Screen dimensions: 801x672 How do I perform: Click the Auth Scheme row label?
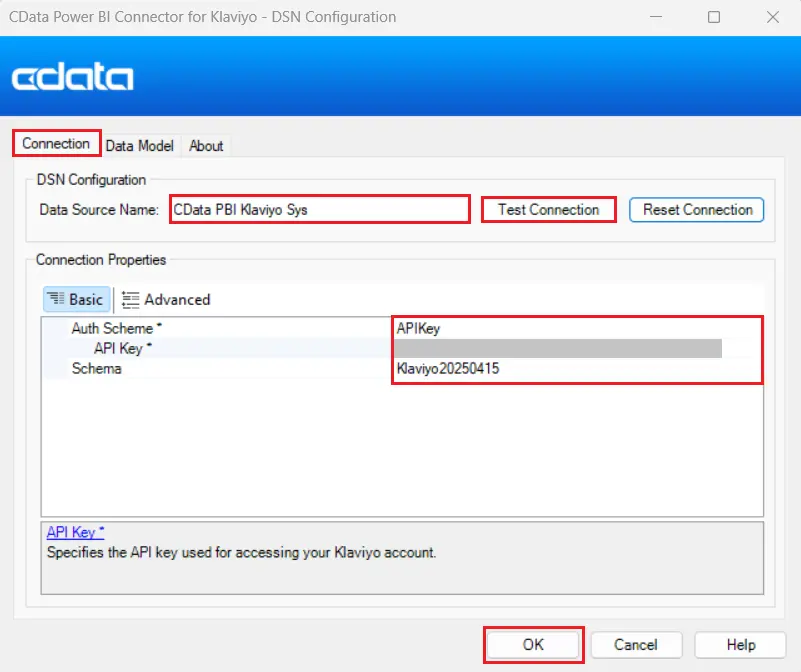click(x=113, y=328)
